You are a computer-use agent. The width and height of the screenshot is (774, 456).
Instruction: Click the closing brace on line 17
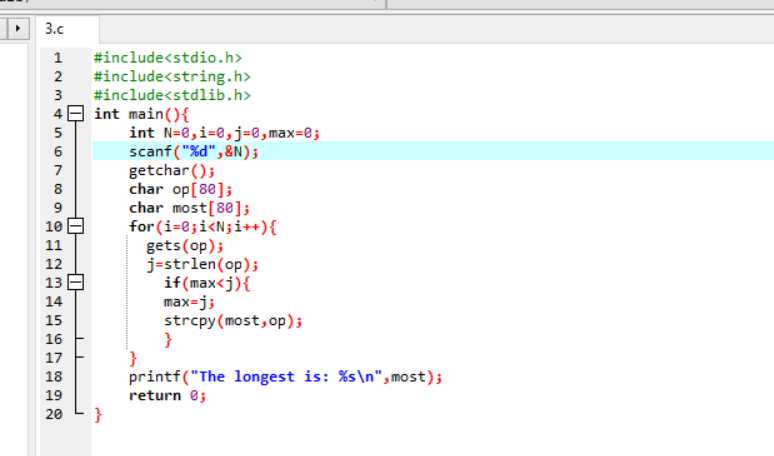133,358
